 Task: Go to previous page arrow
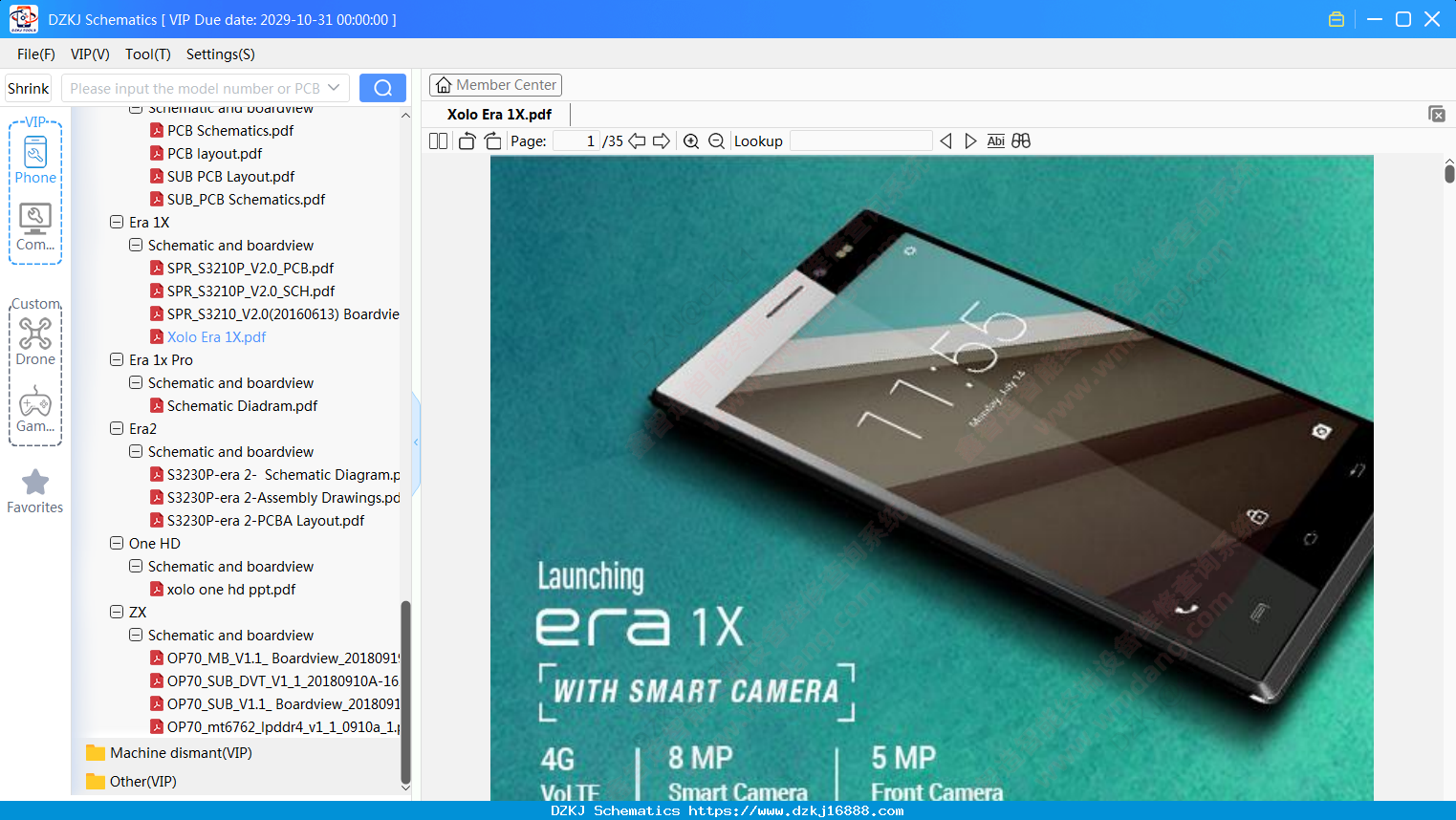(637, 141)
